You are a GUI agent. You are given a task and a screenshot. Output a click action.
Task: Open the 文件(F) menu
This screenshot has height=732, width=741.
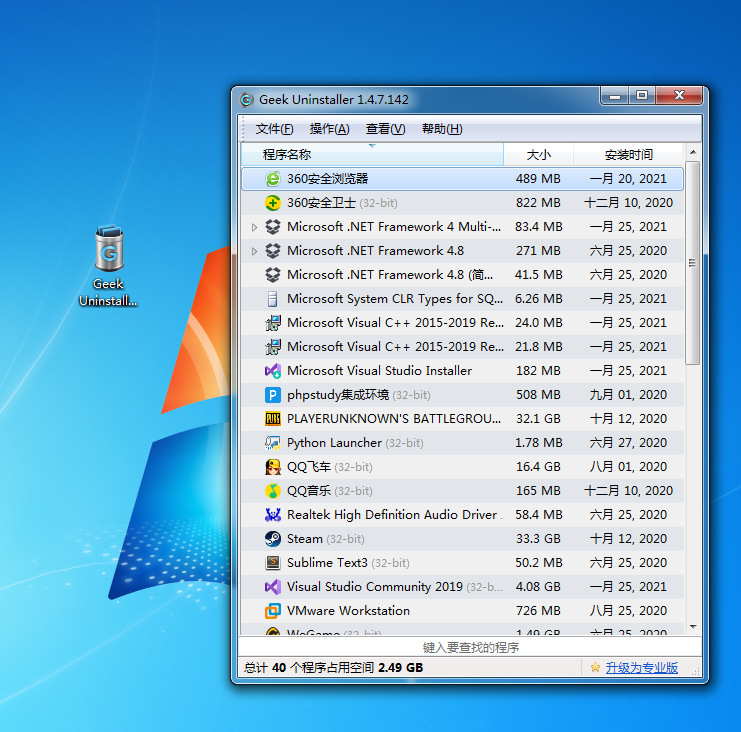274,129
